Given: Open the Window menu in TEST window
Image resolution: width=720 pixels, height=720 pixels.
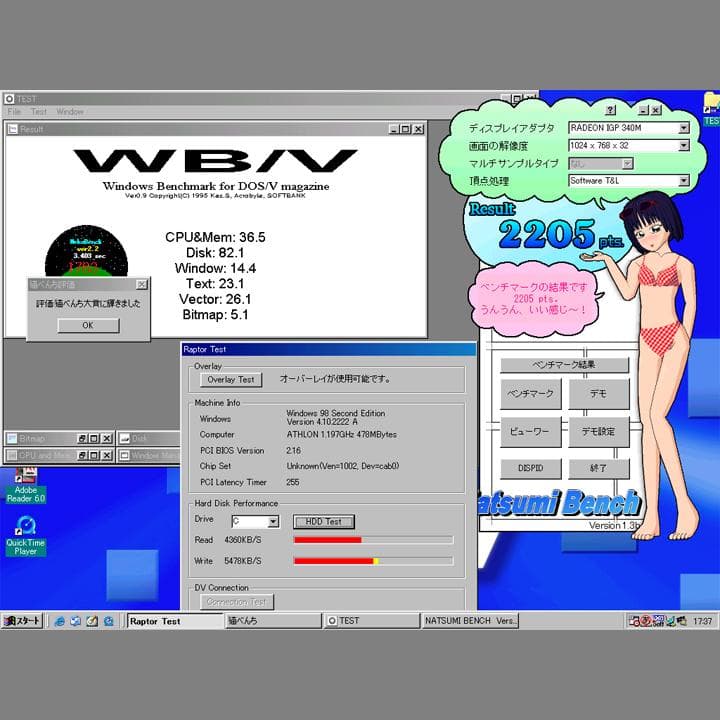Looking at the screenshot, I should [x=70, y=112].
